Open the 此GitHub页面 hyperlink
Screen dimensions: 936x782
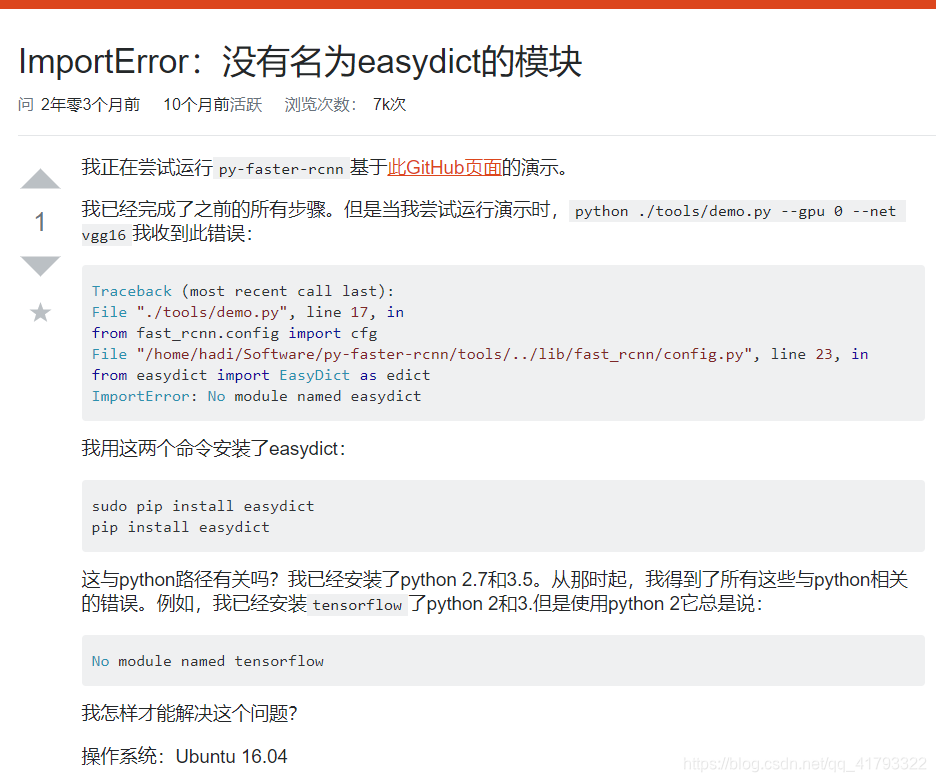444,168
